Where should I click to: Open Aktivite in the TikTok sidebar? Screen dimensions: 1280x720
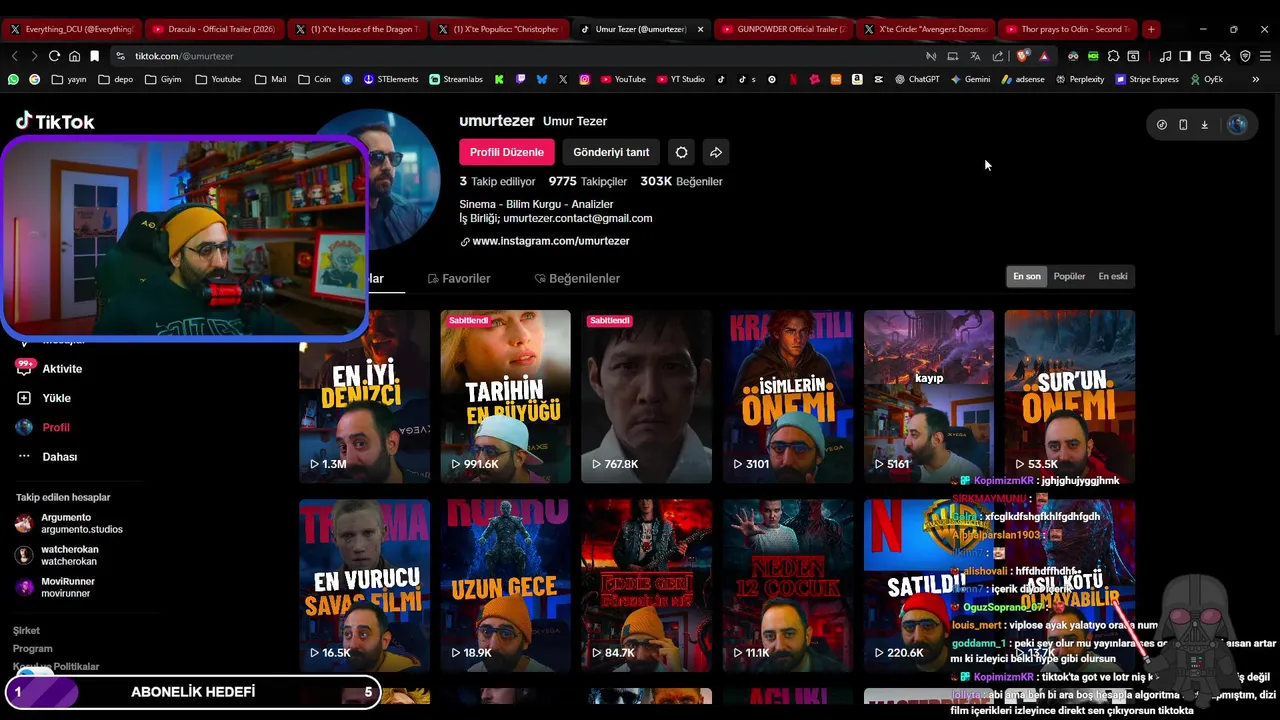click(x=62, y=369)
